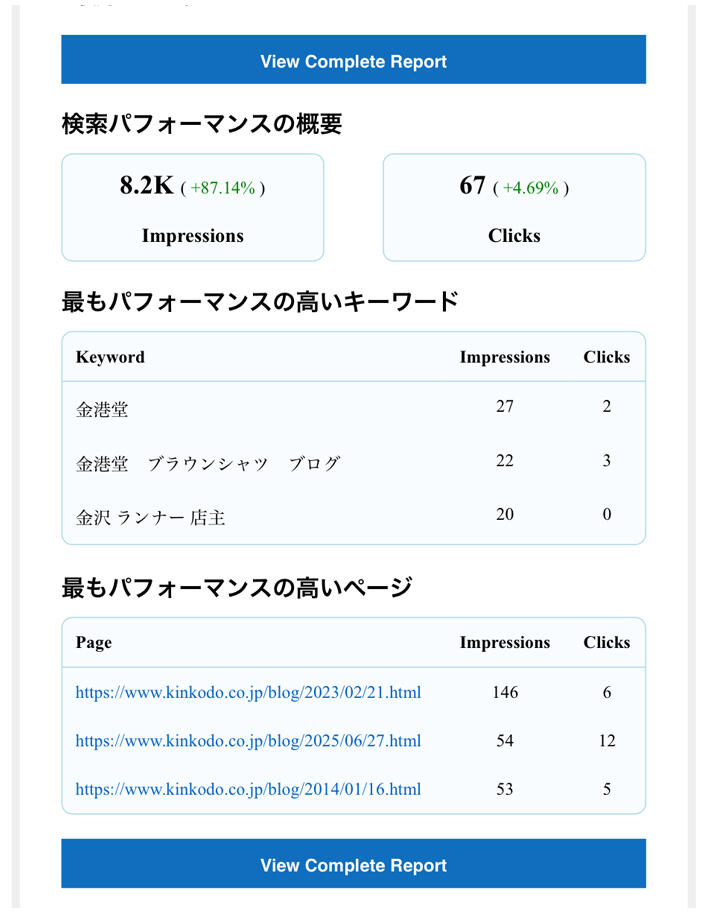The image size is (725, 913).
Task: Click the top View Complete Report button
Action: (353, 61)
